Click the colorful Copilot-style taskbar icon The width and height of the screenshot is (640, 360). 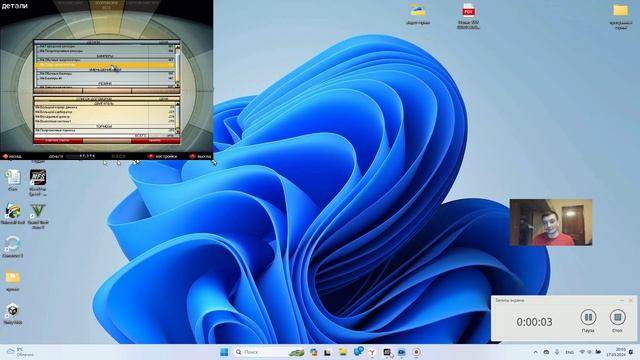coord(313,352)
